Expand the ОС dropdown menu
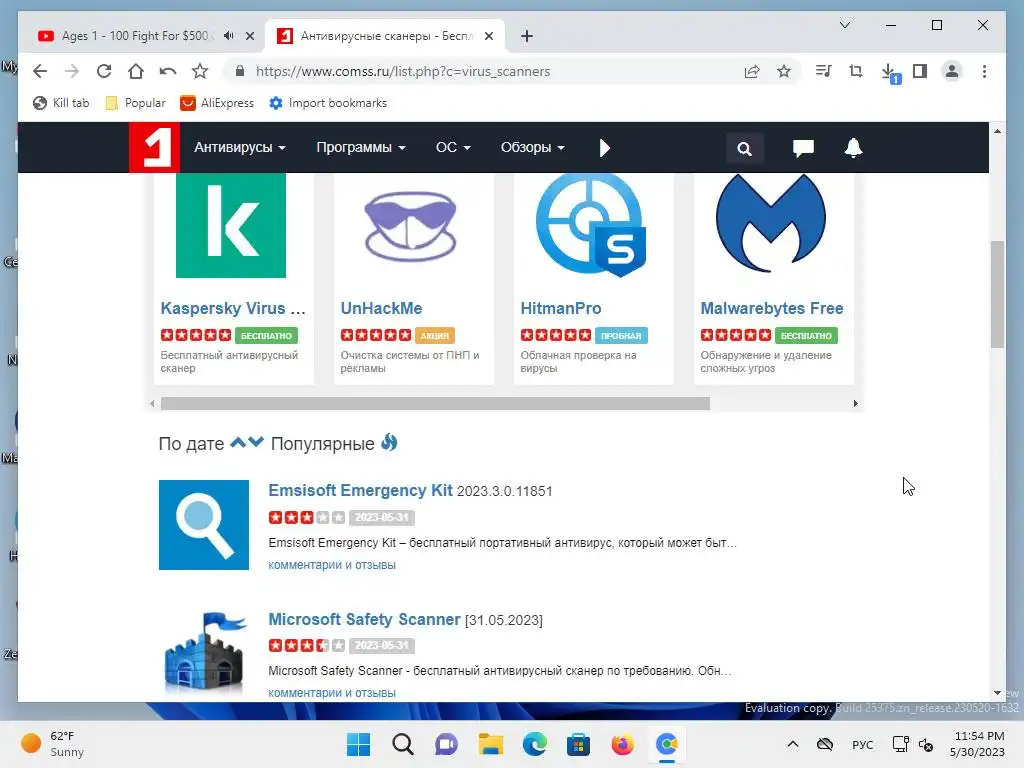The image size is (1024, 768). (x=453, y=147)
